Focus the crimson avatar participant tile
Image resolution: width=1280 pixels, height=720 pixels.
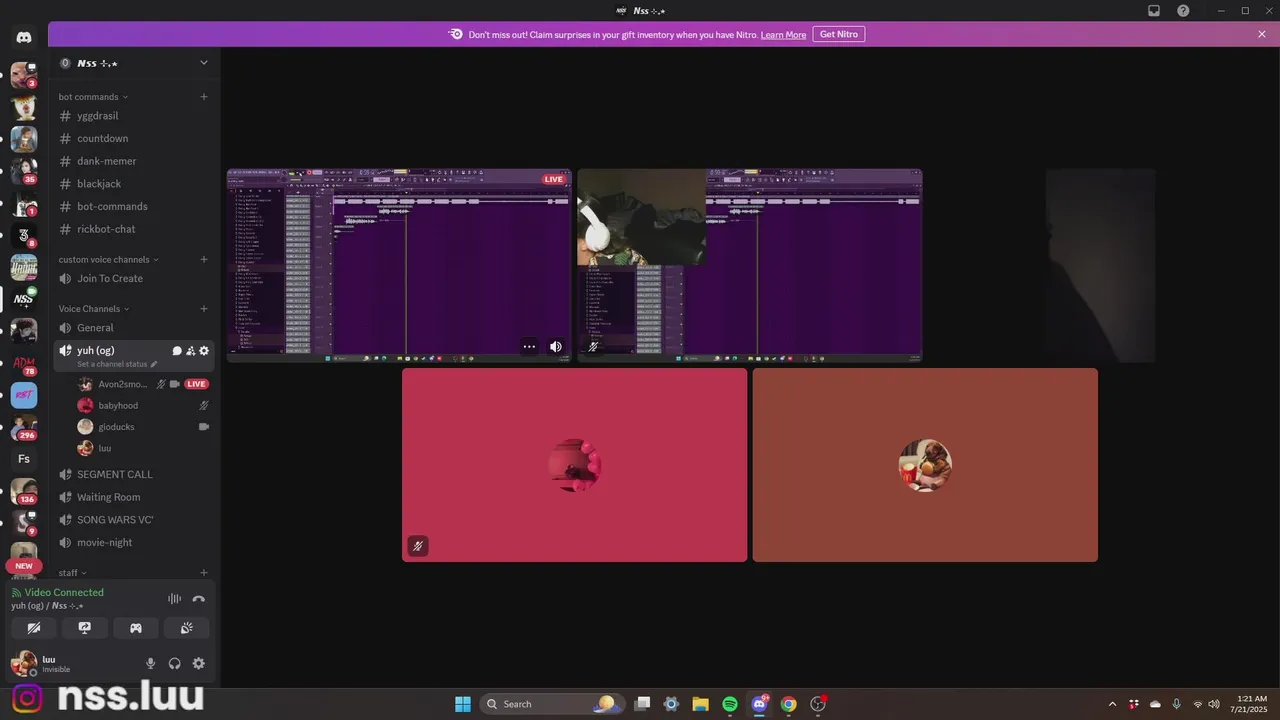tap(575, 465)
